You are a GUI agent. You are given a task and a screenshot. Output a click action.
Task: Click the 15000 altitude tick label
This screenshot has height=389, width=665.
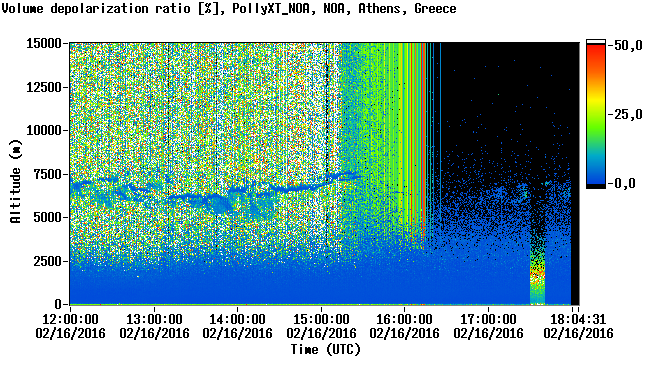[x=44, y=43]
